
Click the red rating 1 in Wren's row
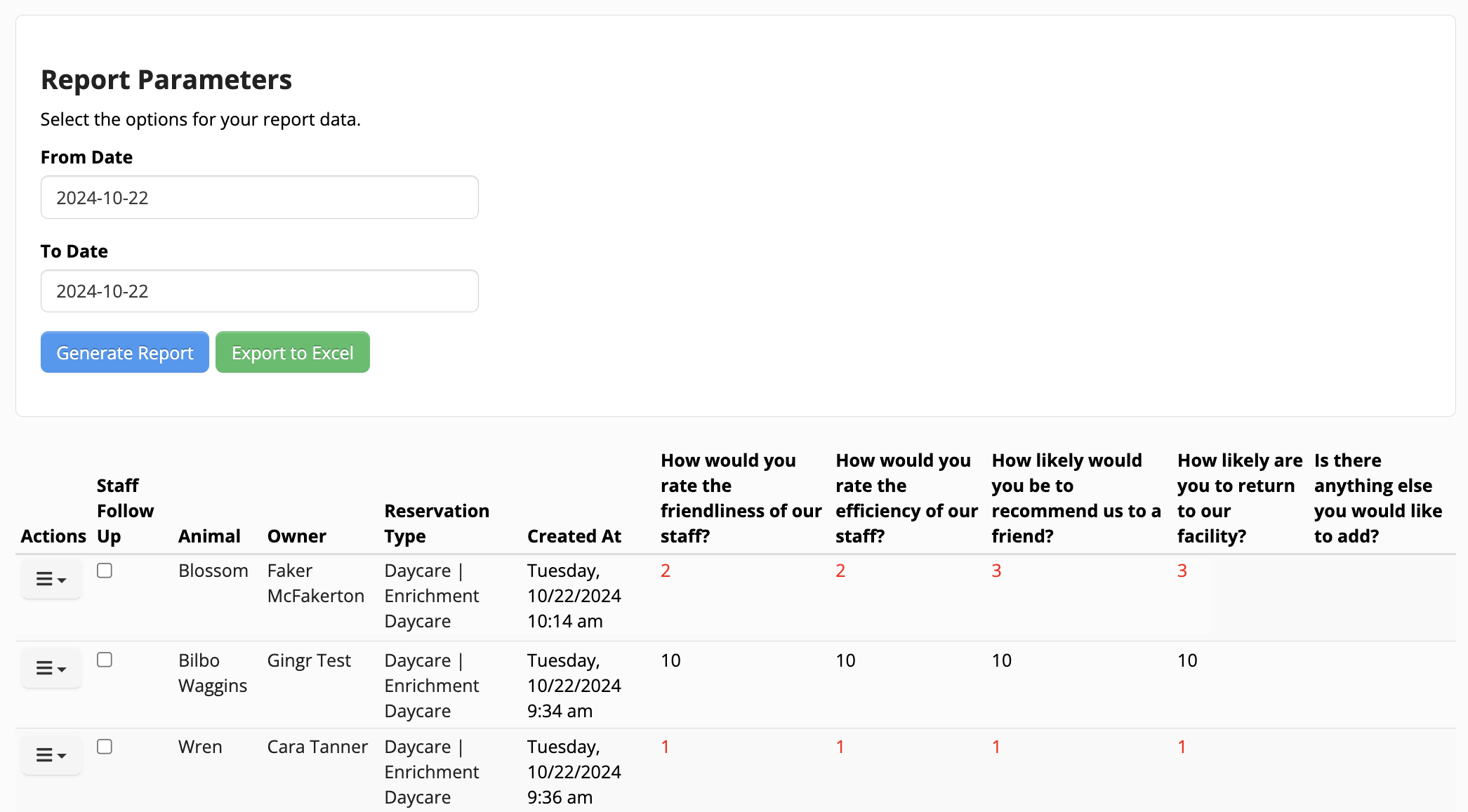pos(665,747)
